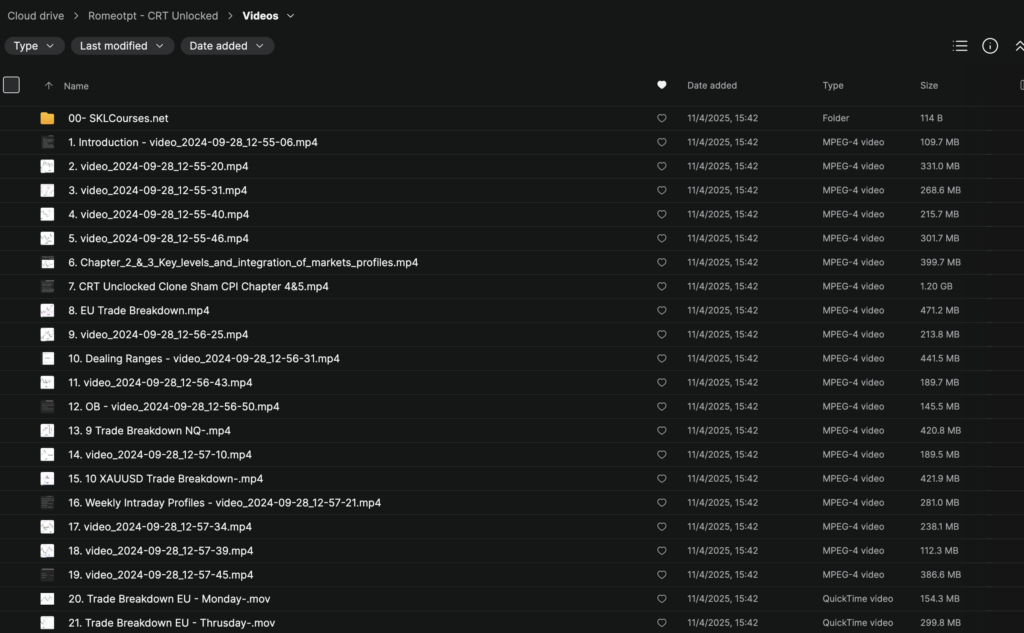Expand the Last modified filter

coord(122,46)
